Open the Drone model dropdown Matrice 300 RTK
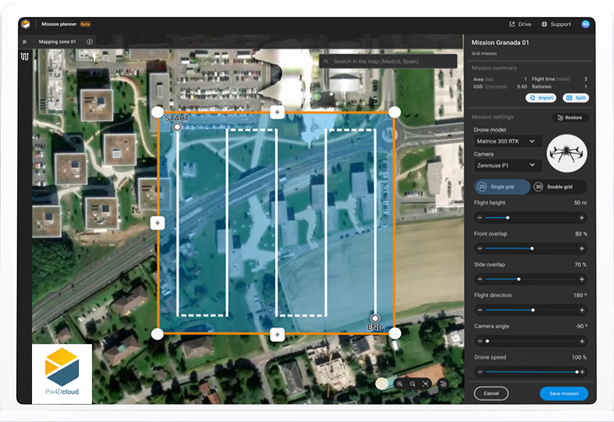 [508, 141]
